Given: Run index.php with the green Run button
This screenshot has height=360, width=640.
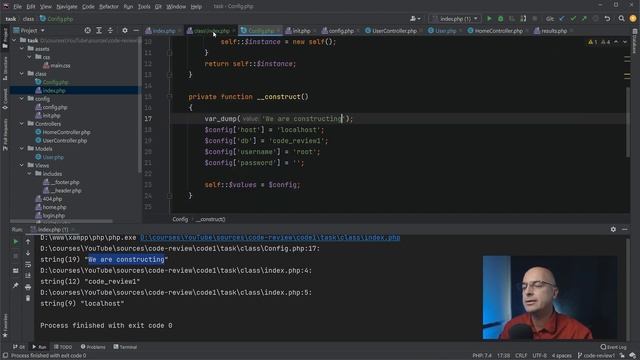Looking at the screenshot, I should [x=489, y=19].
